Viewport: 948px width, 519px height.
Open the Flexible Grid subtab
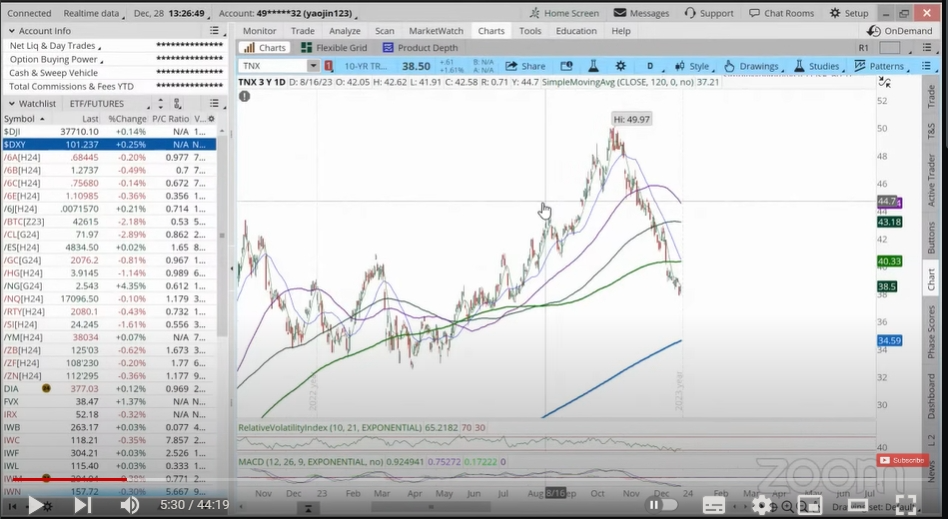pos(334,48)
